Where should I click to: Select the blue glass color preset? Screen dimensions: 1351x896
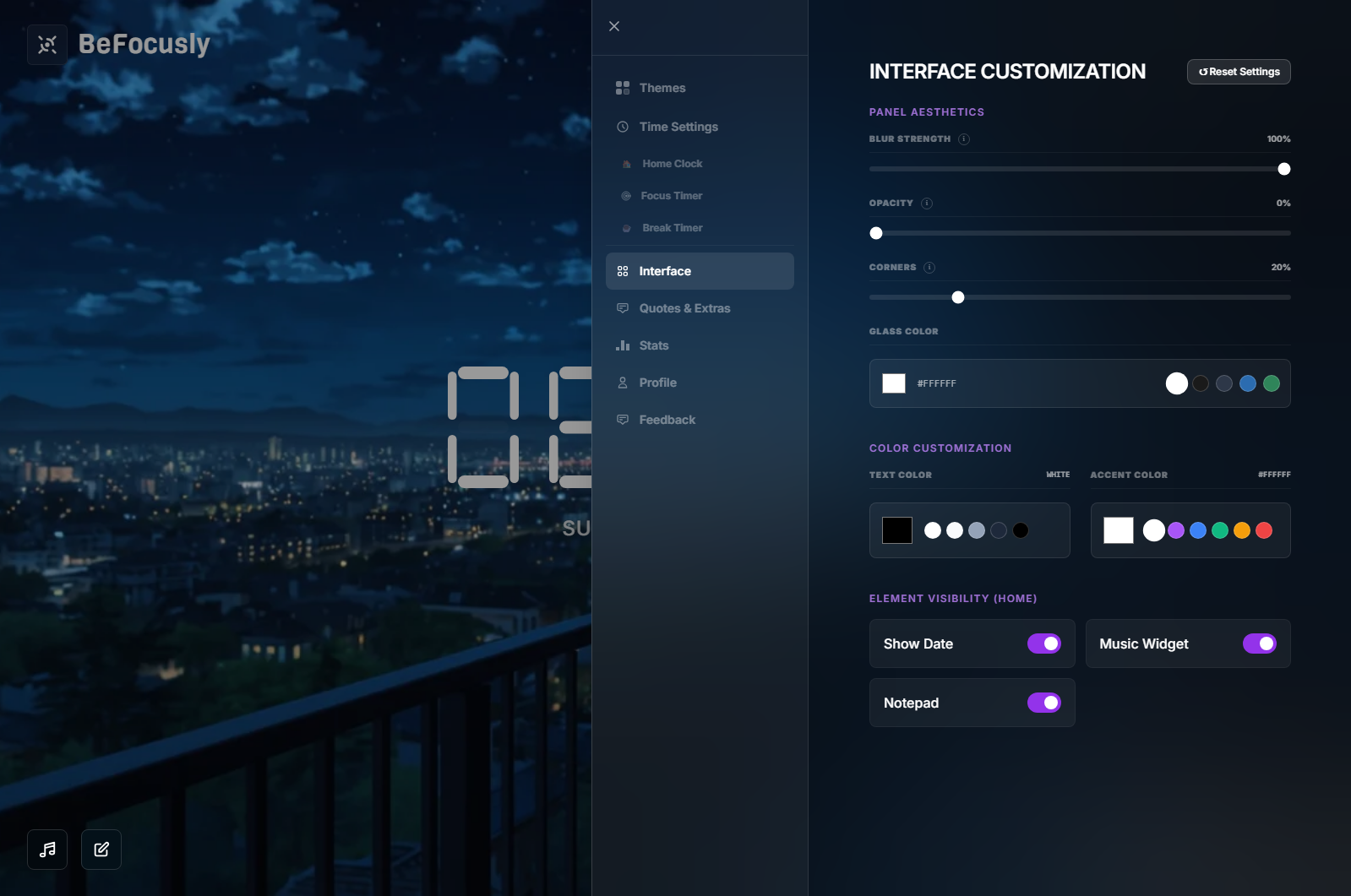[1248, 383]
